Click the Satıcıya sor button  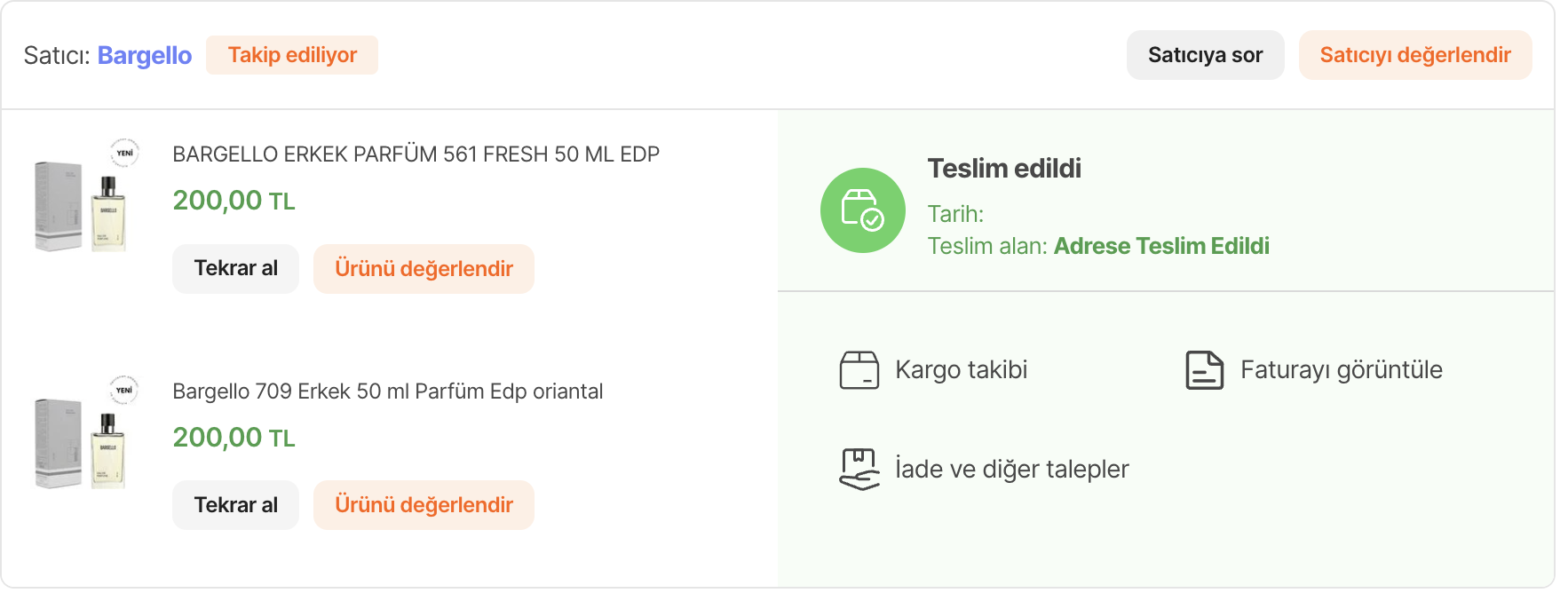click(1205, 55)
